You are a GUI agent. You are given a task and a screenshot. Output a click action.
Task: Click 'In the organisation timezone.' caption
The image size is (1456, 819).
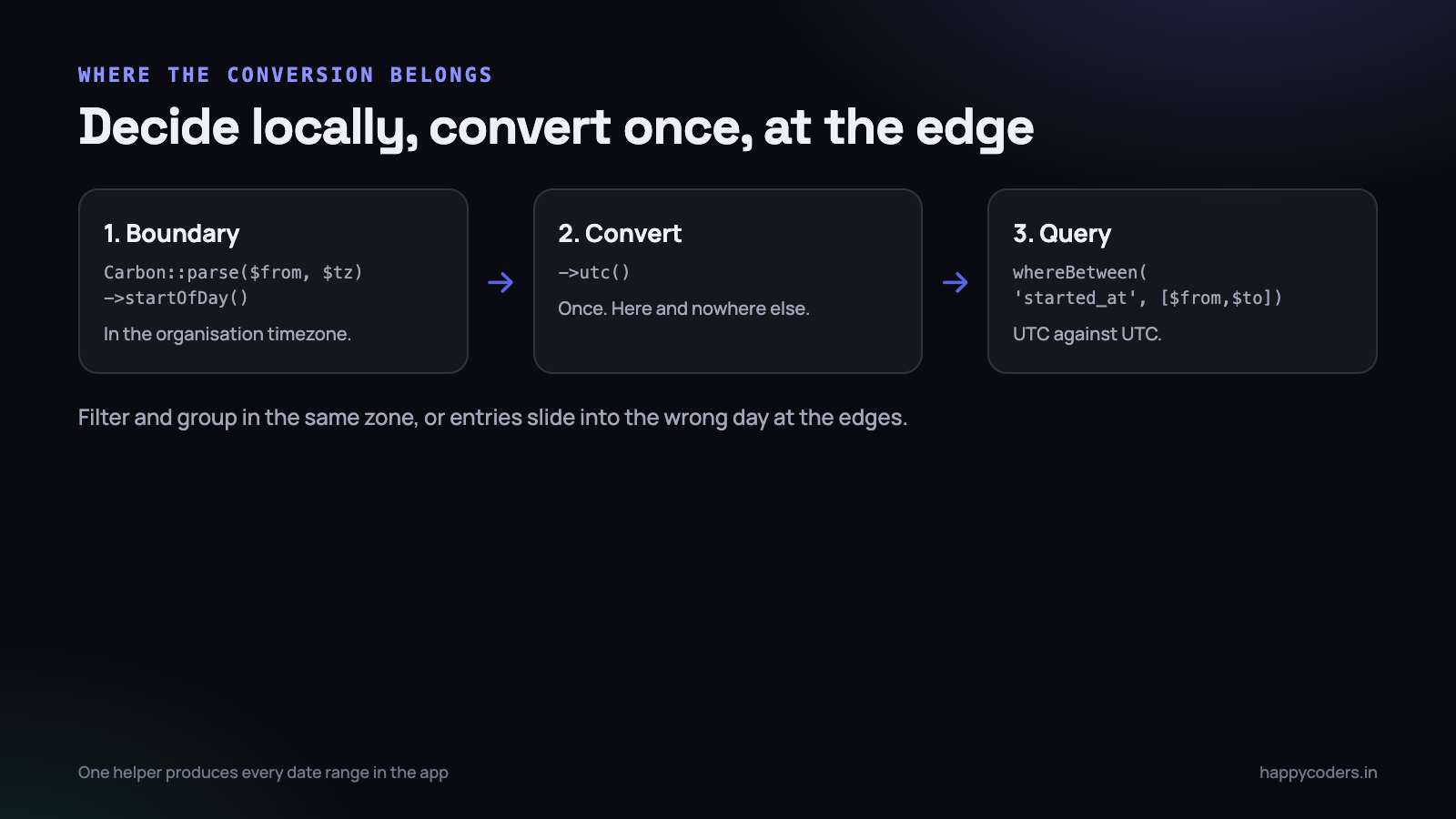pyautogui.click(x=227, y=334)
